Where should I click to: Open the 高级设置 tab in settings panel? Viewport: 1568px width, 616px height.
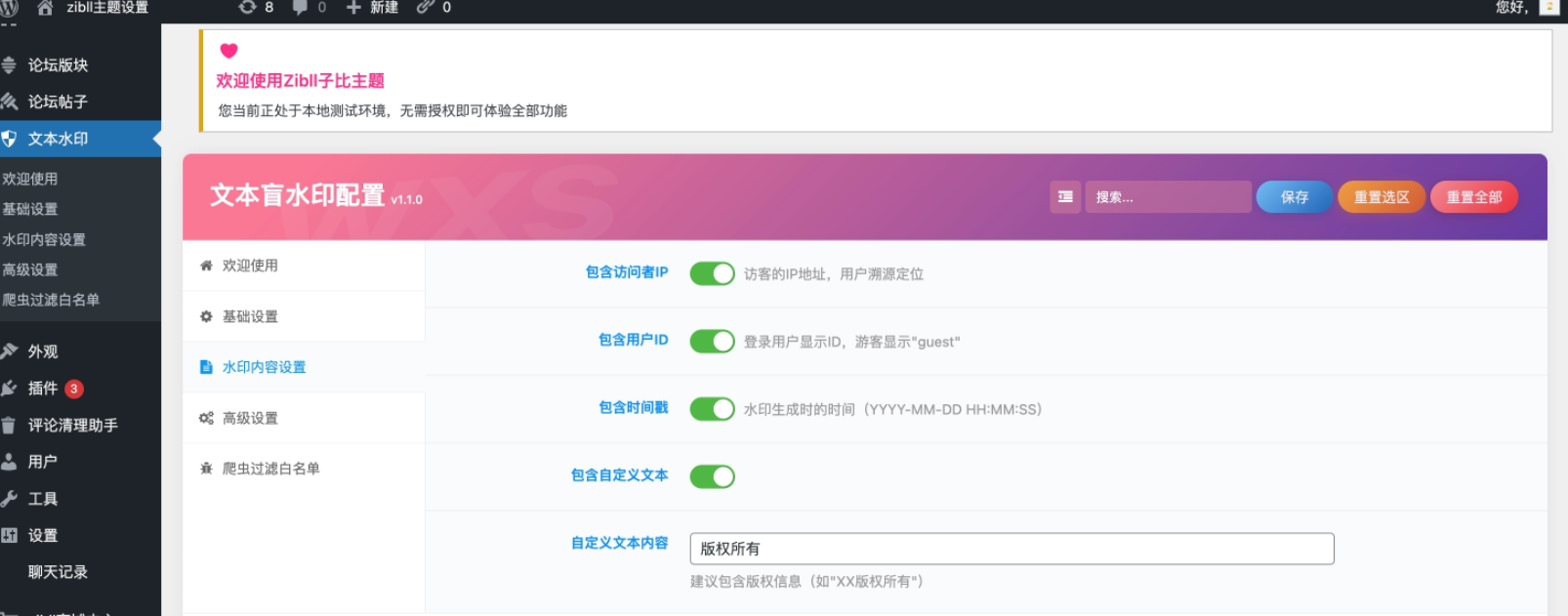pyautogui.click(x=250, y=418)
